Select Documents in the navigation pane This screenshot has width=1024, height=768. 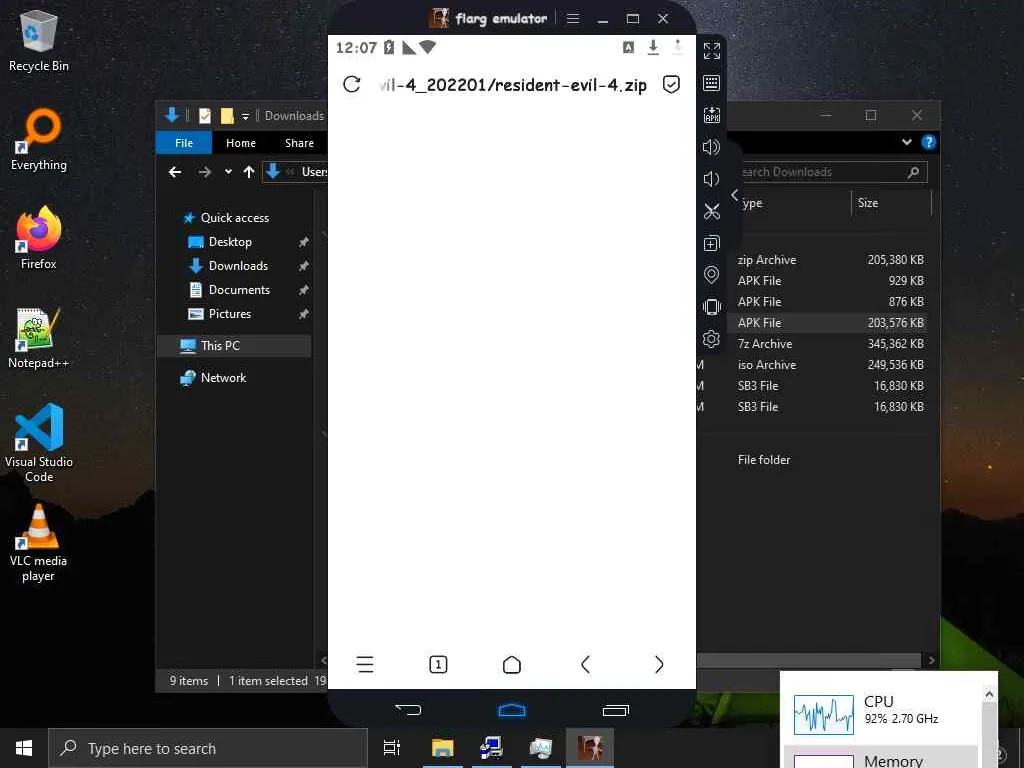point(239,289)
